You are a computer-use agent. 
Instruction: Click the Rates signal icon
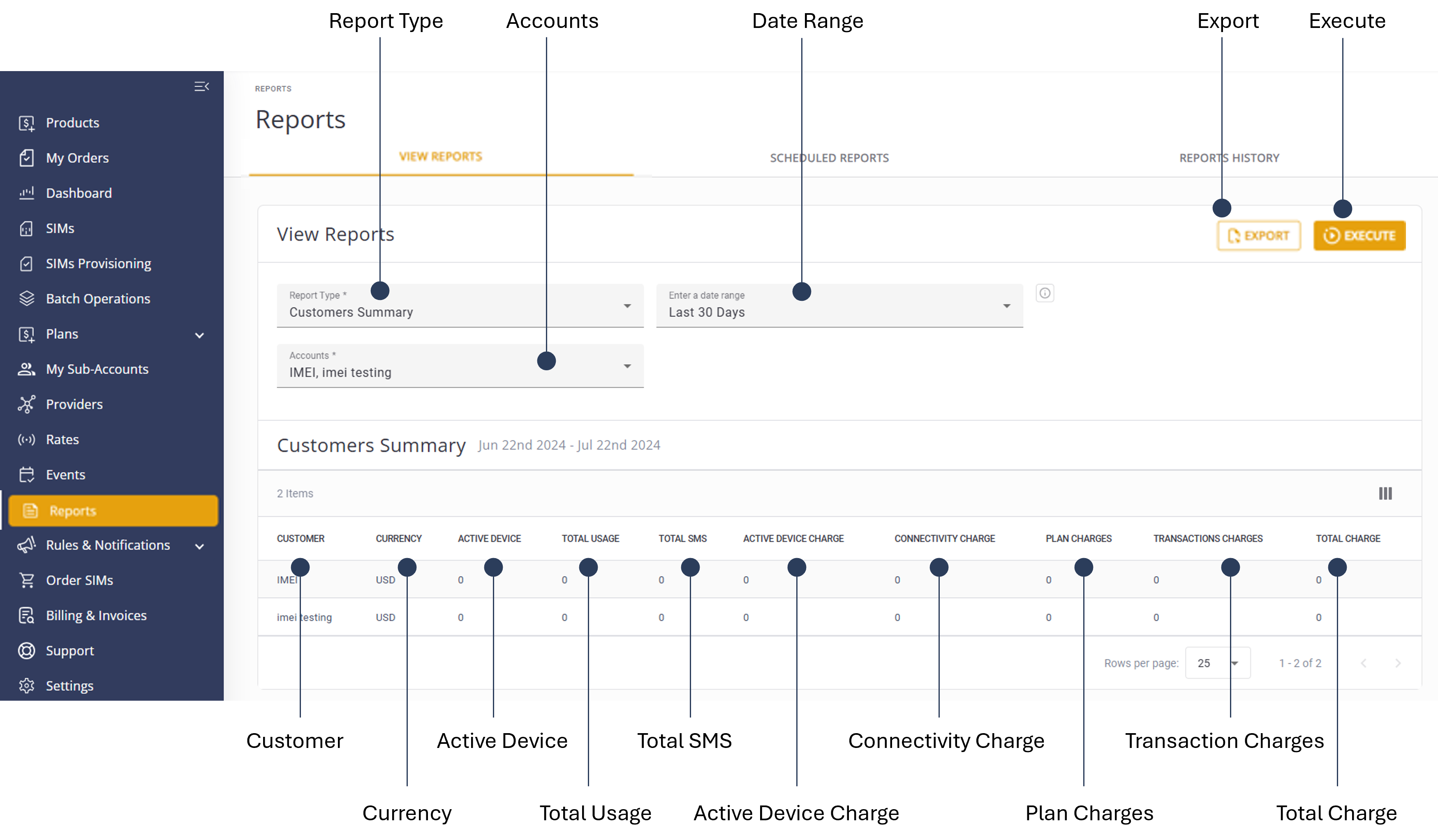(x=26, y=440)
